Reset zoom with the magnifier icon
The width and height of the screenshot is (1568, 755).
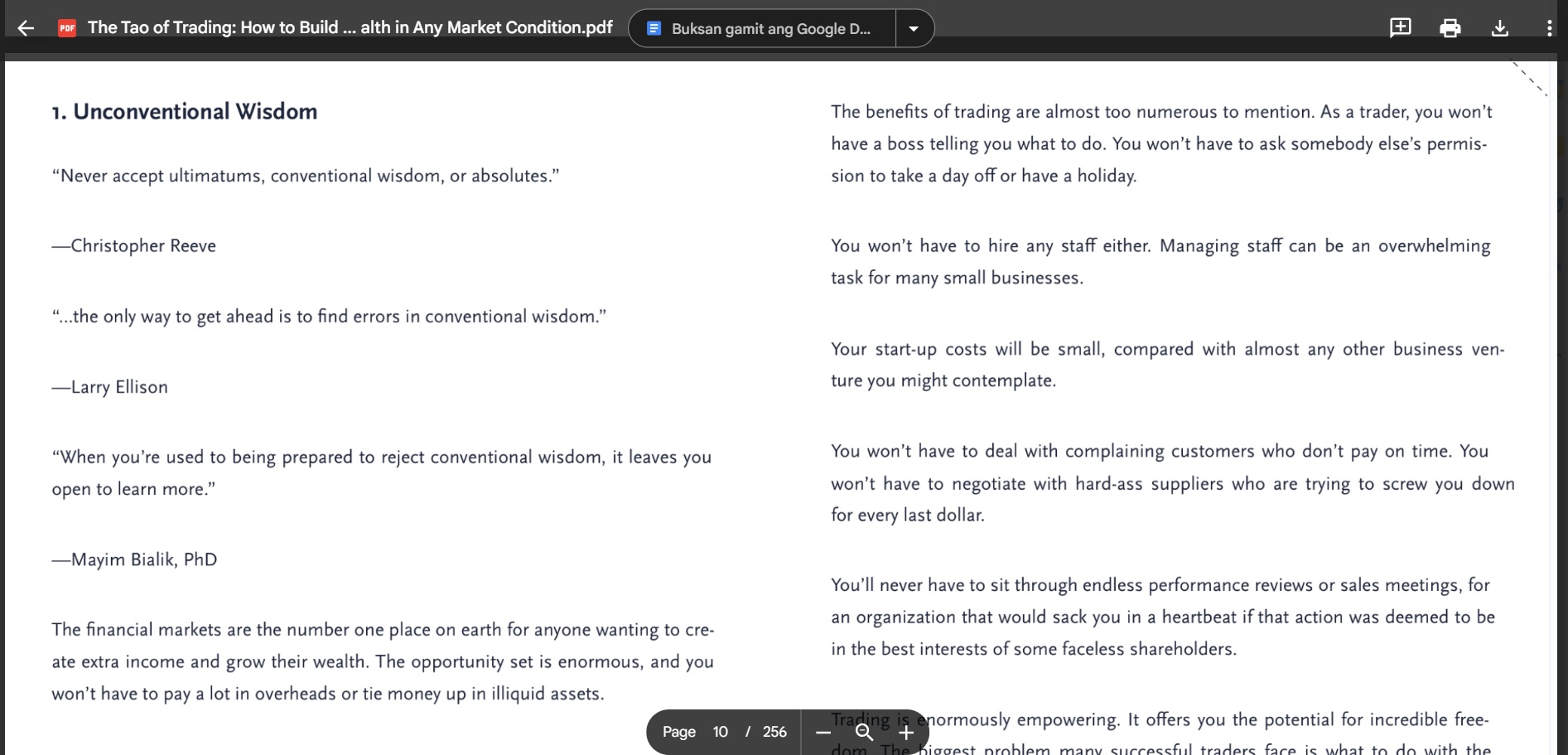click(x=864, y=733)
